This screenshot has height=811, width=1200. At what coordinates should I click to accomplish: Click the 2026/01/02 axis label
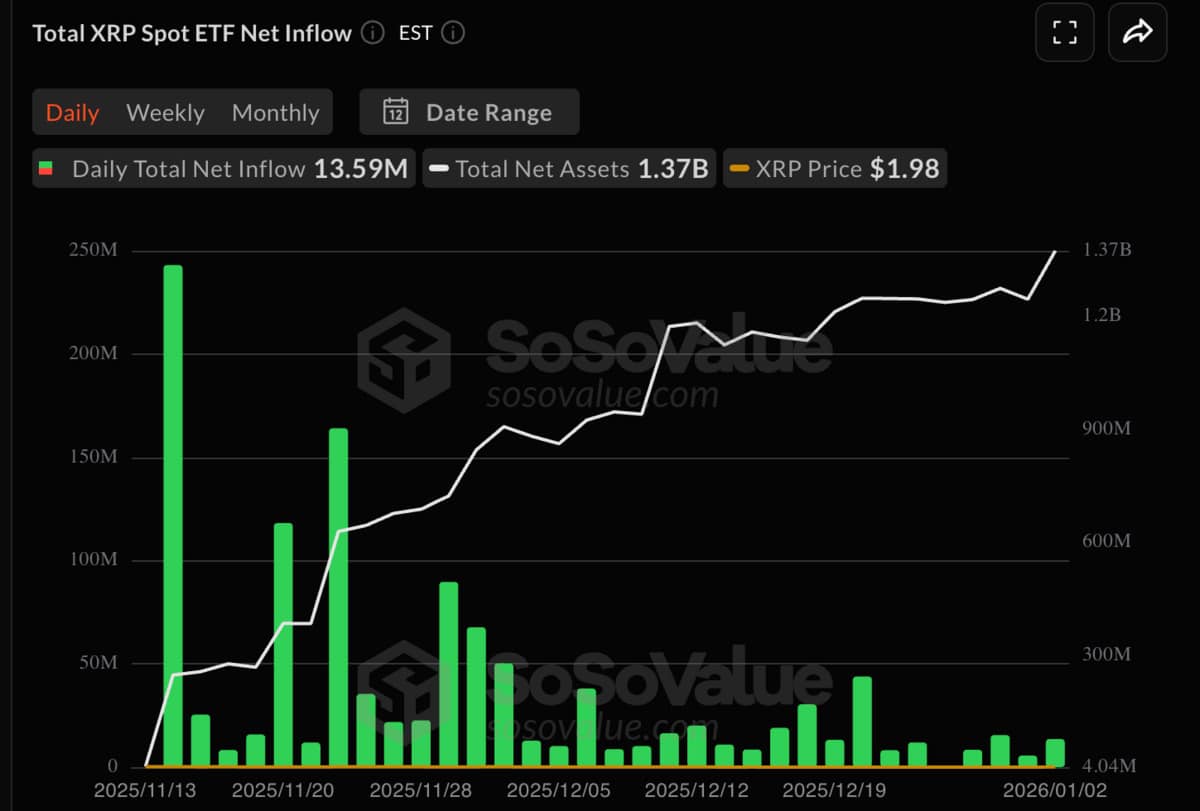(x=1054, y=789)
